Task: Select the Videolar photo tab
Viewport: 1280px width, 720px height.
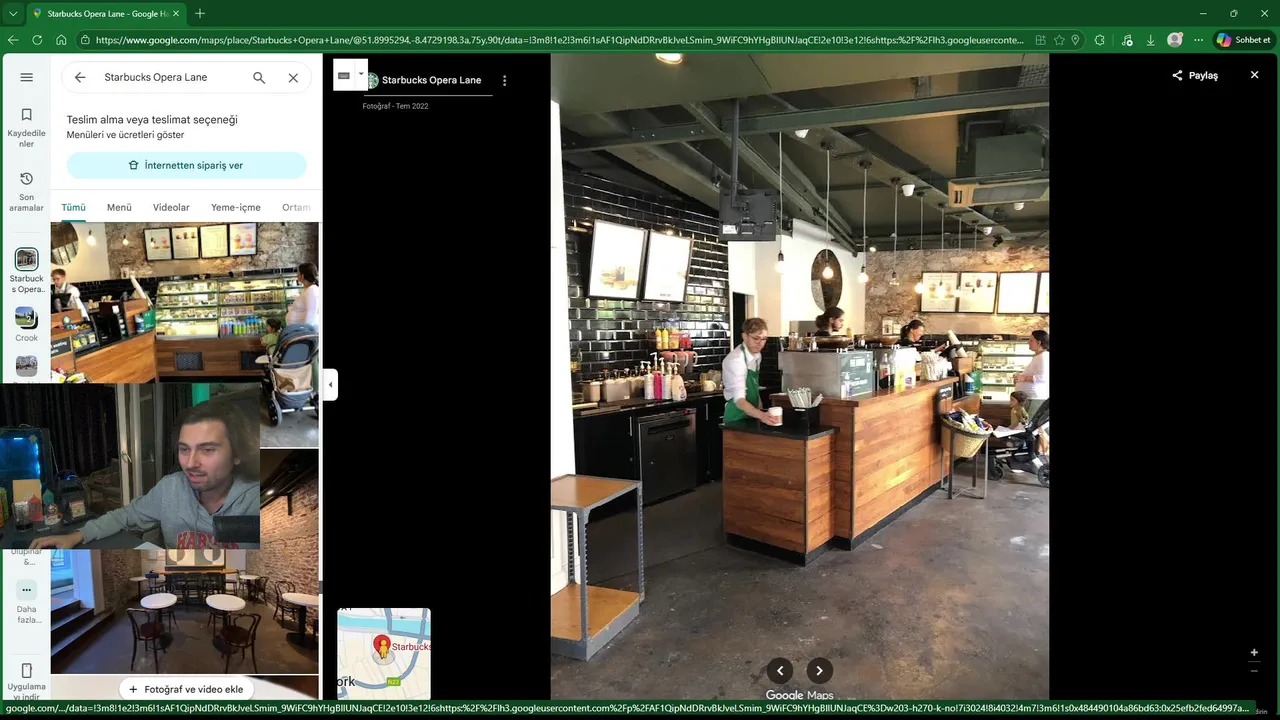Action: pos(171,207)
